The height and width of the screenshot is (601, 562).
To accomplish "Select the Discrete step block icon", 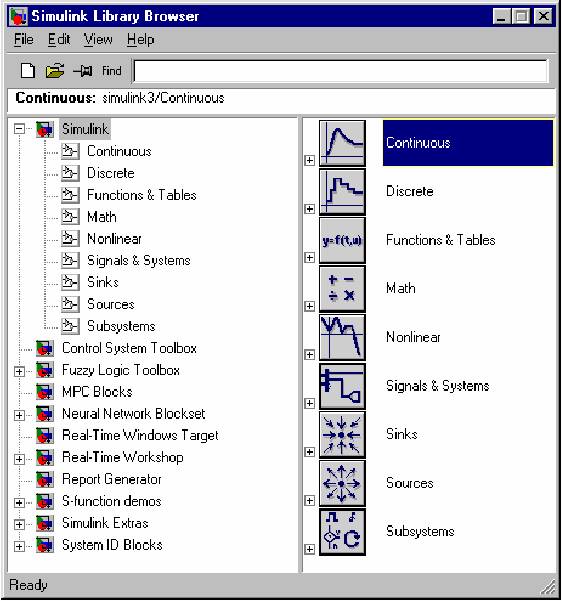I will (x=342, y=192).
